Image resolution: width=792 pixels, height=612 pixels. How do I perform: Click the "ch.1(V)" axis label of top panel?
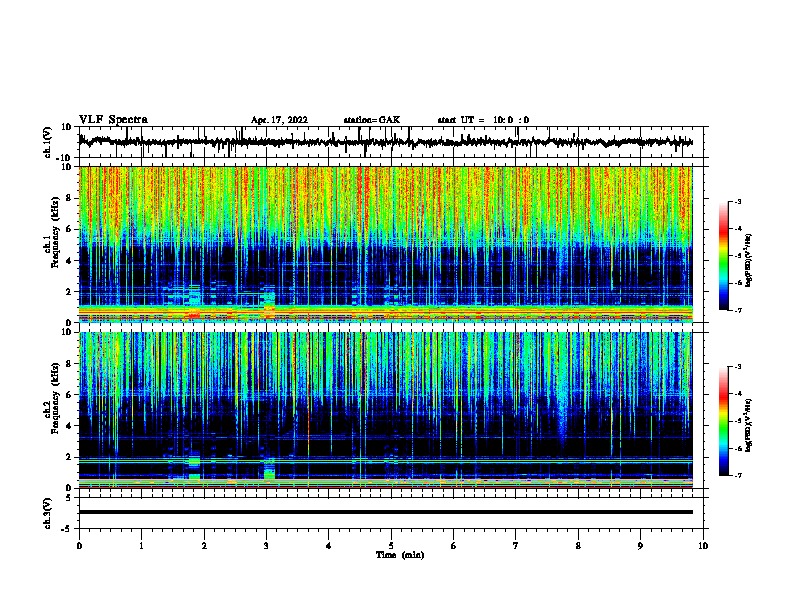coord(48,142)
